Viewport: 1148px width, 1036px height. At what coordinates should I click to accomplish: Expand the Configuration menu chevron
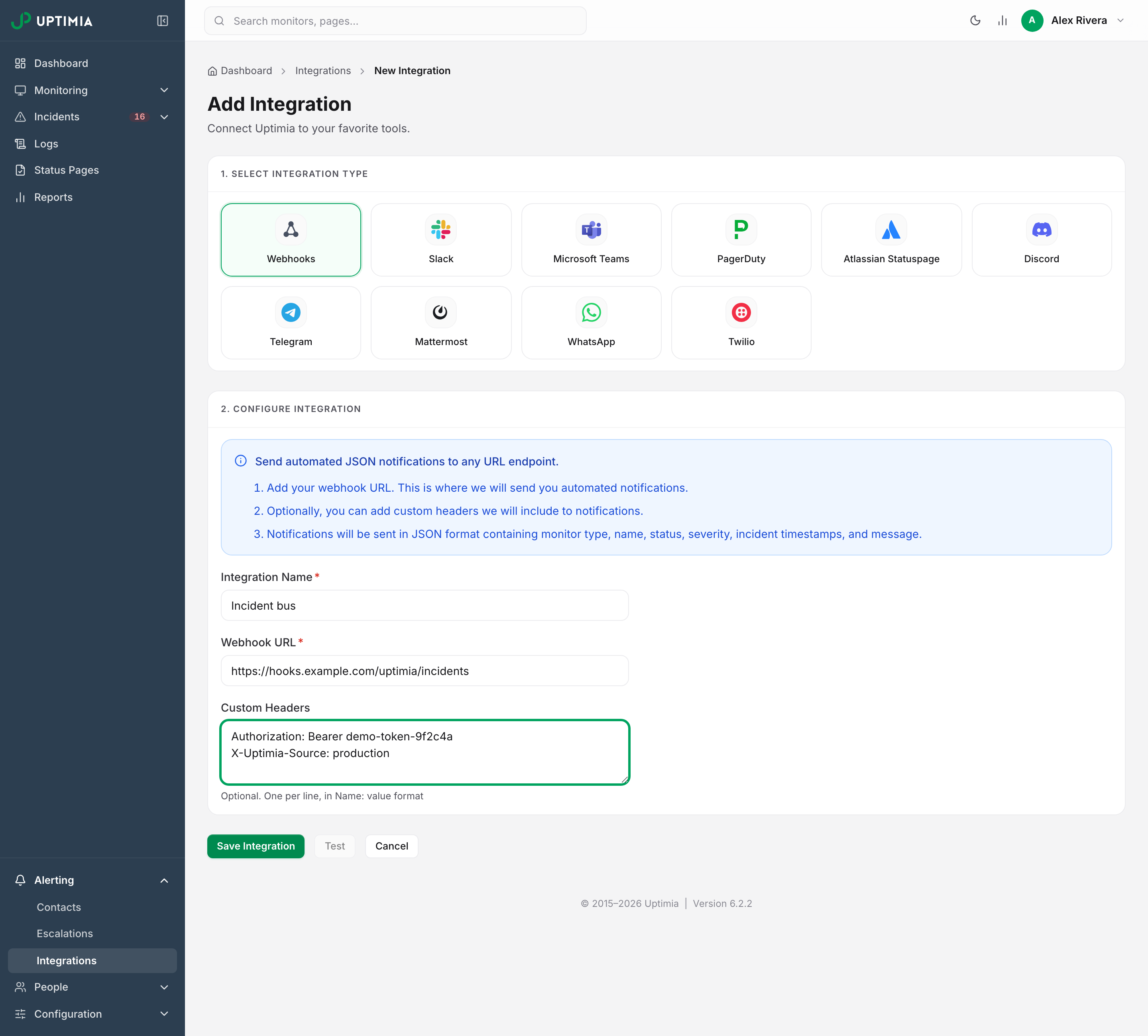coord(164,1014)
